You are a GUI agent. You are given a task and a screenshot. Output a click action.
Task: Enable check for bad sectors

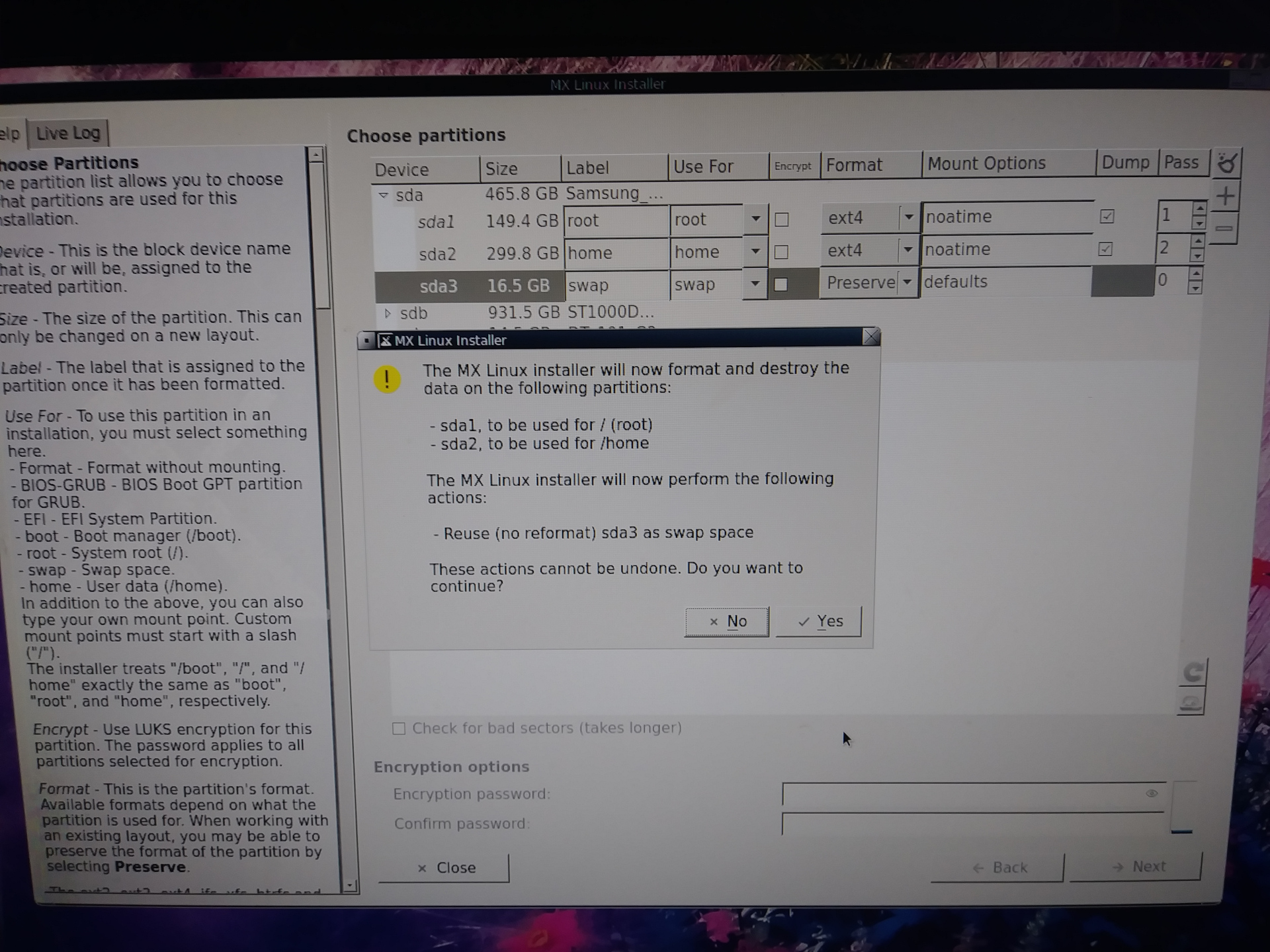pos(399,729)
